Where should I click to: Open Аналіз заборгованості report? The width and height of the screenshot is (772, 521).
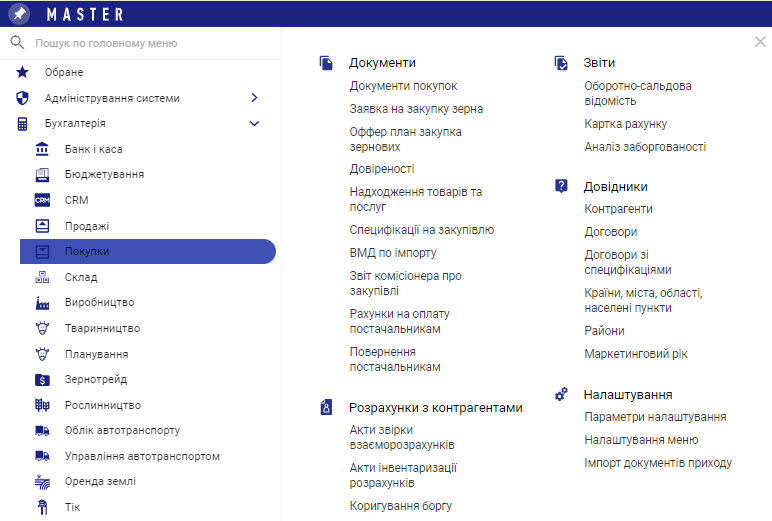tap(645, 147)
